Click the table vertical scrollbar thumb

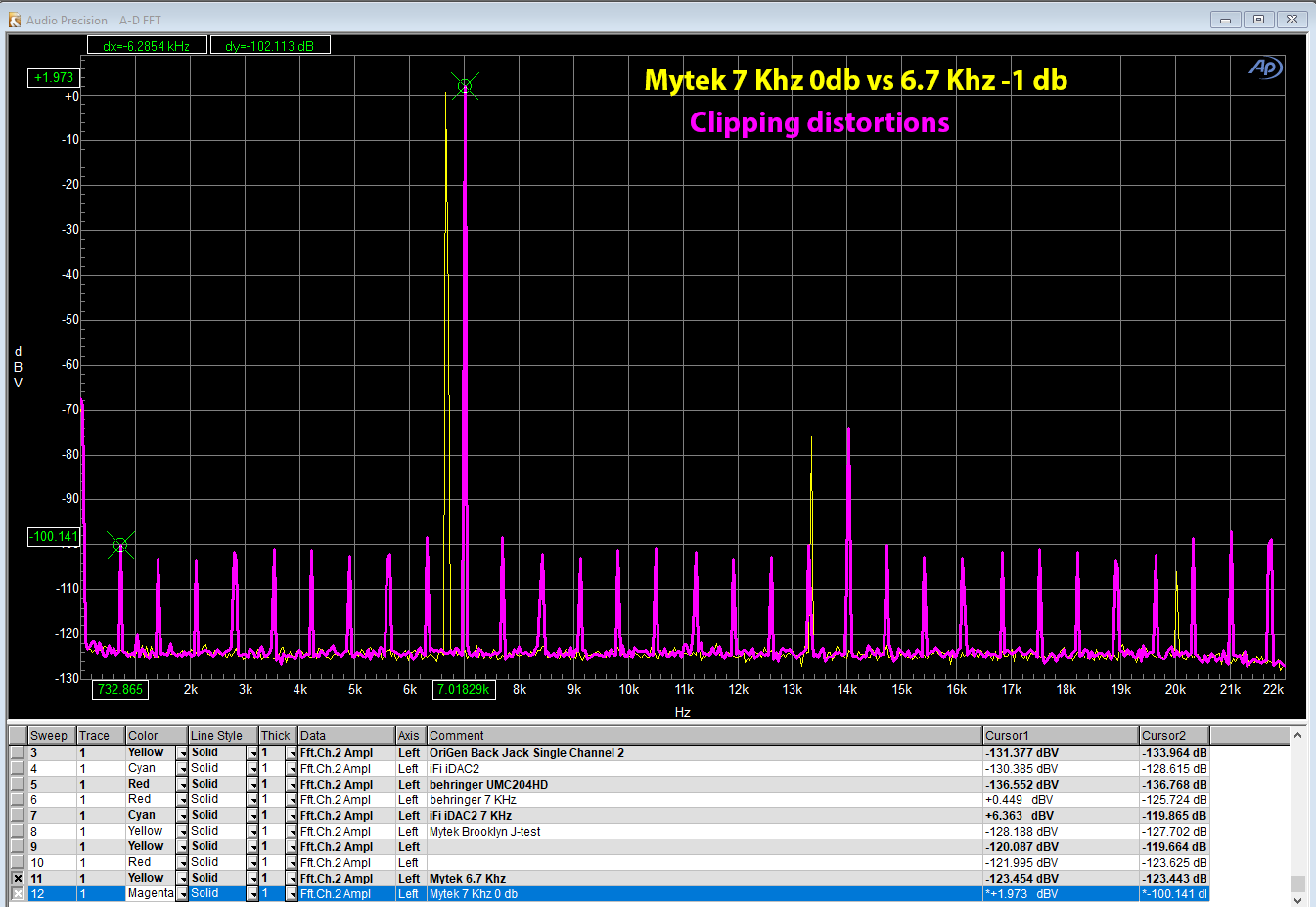(1297, 884)
